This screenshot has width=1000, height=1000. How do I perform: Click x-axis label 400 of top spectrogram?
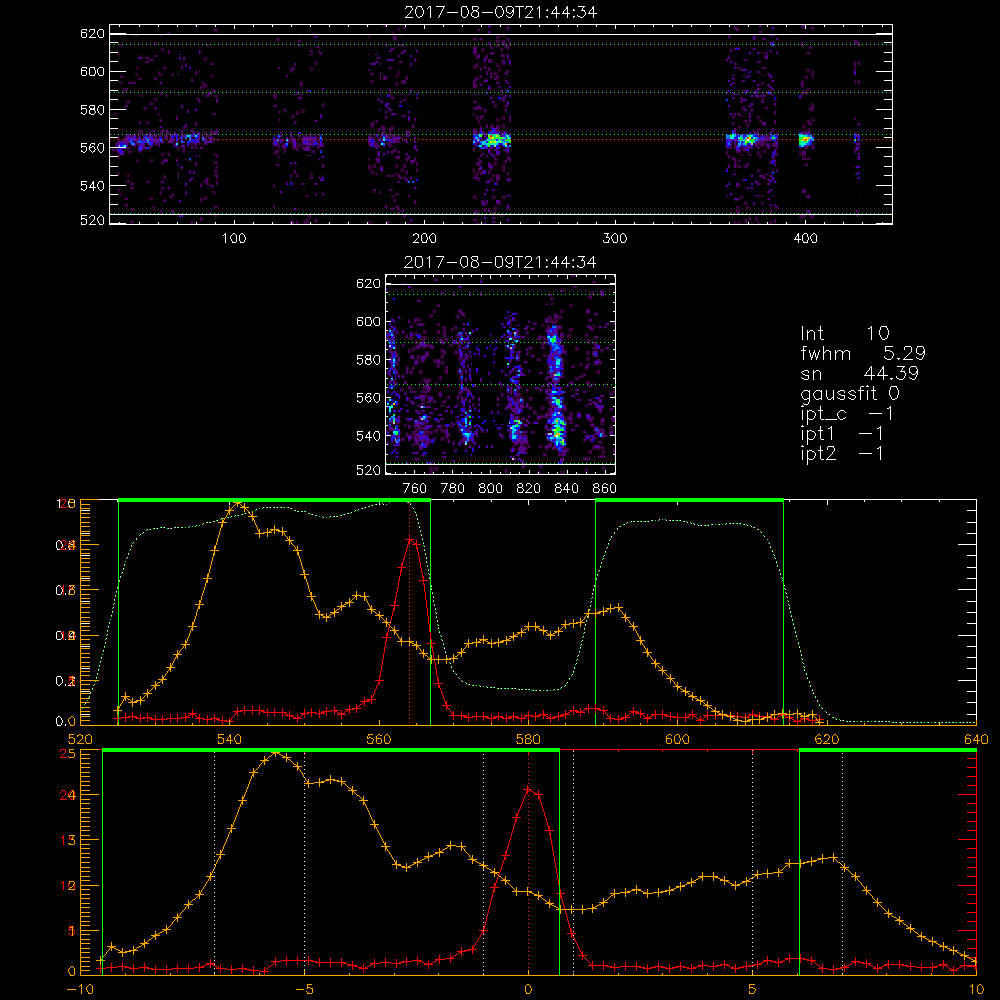tap(805, 239)
